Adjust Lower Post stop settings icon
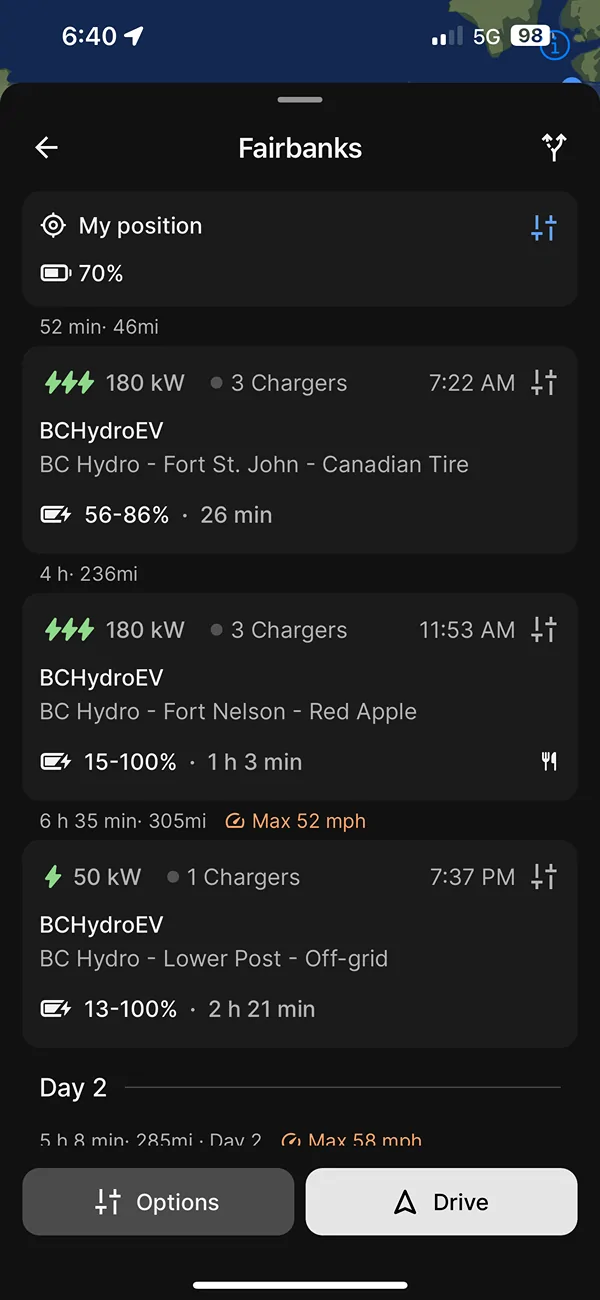Screen dimensions: 600x1300 [543, 876]
